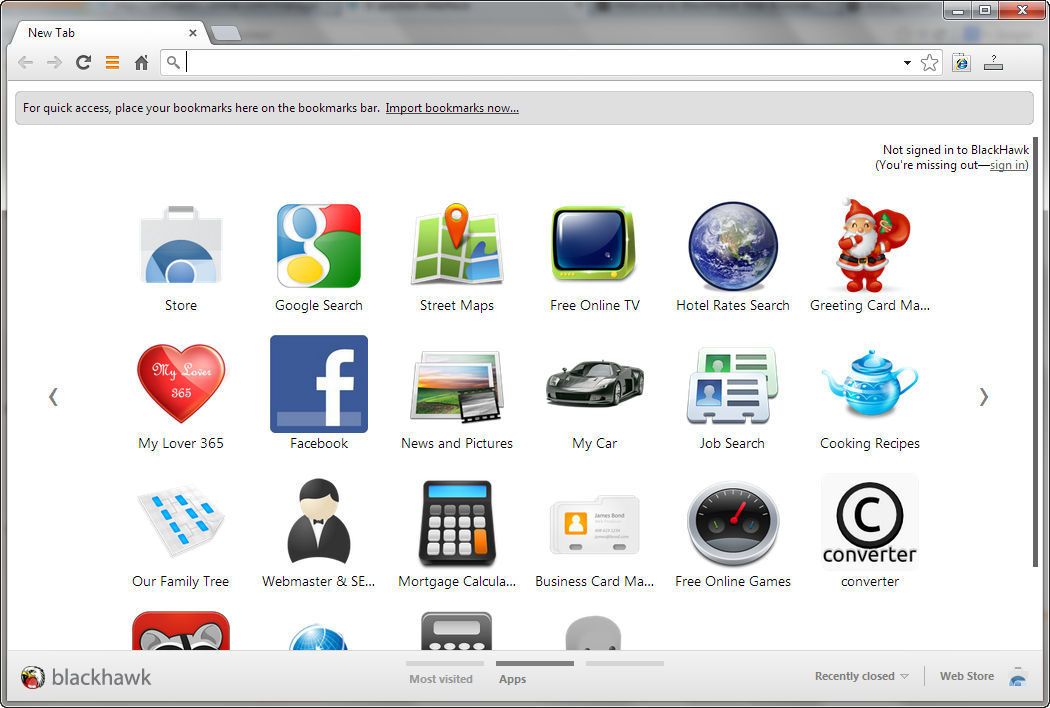
Task: Expand the Recently closed menu
Action: coord(861,676)
